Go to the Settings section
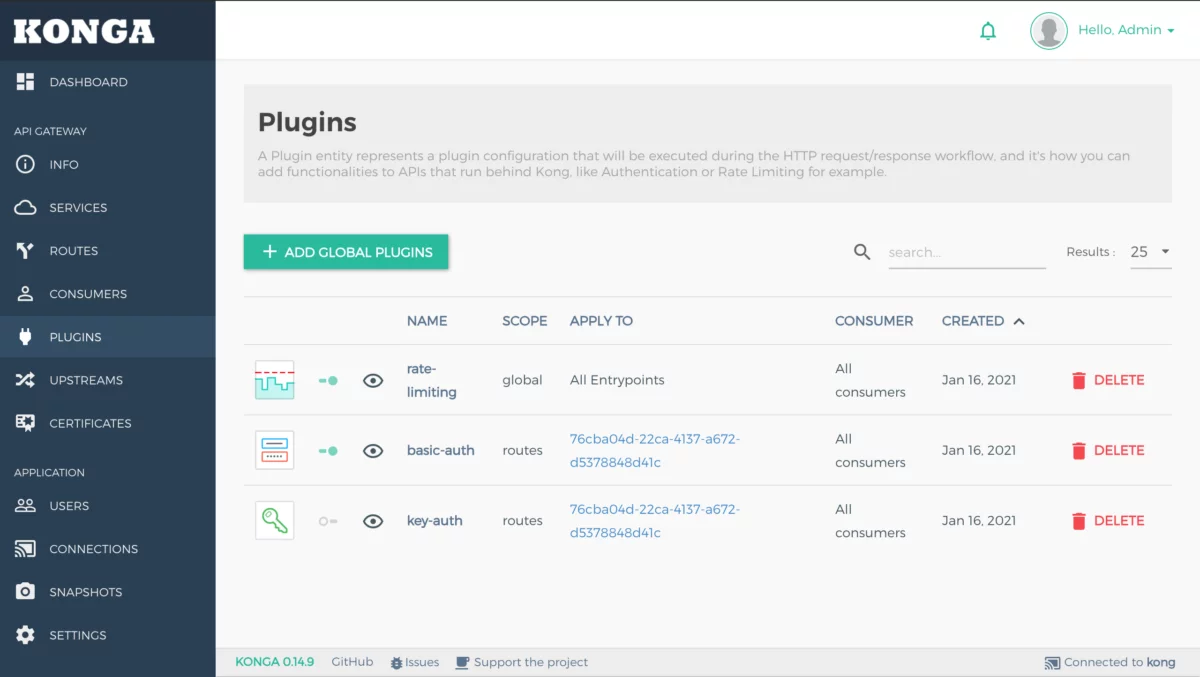This screenshot has width=1200, height=677. [78, 634]
